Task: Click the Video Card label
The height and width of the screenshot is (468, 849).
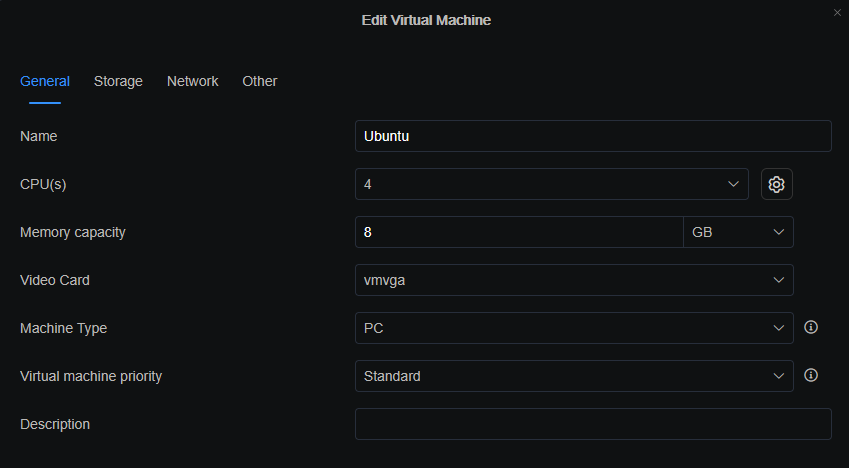Action: click(55, 280)
